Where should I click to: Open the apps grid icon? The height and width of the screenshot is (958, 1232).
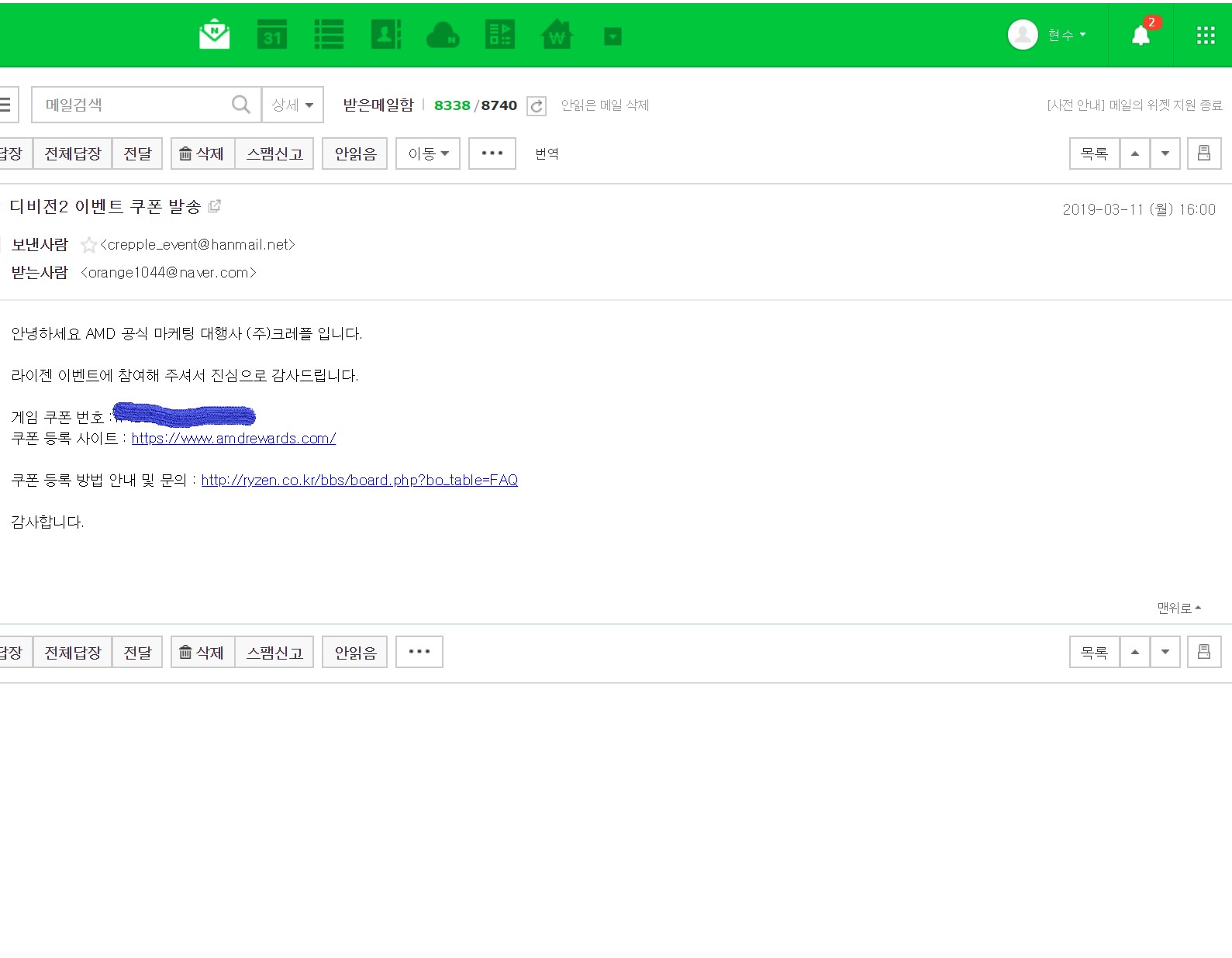click(1205, 35)
